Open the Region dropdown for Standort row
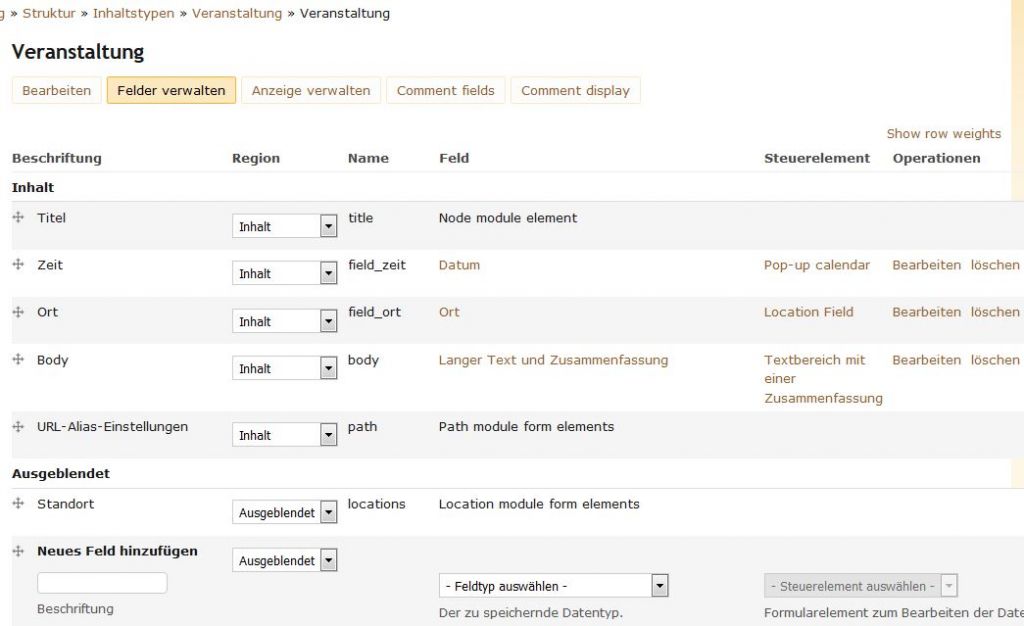Image resolution: width=1024 pixels, height=626 pixels. [284, 513]
